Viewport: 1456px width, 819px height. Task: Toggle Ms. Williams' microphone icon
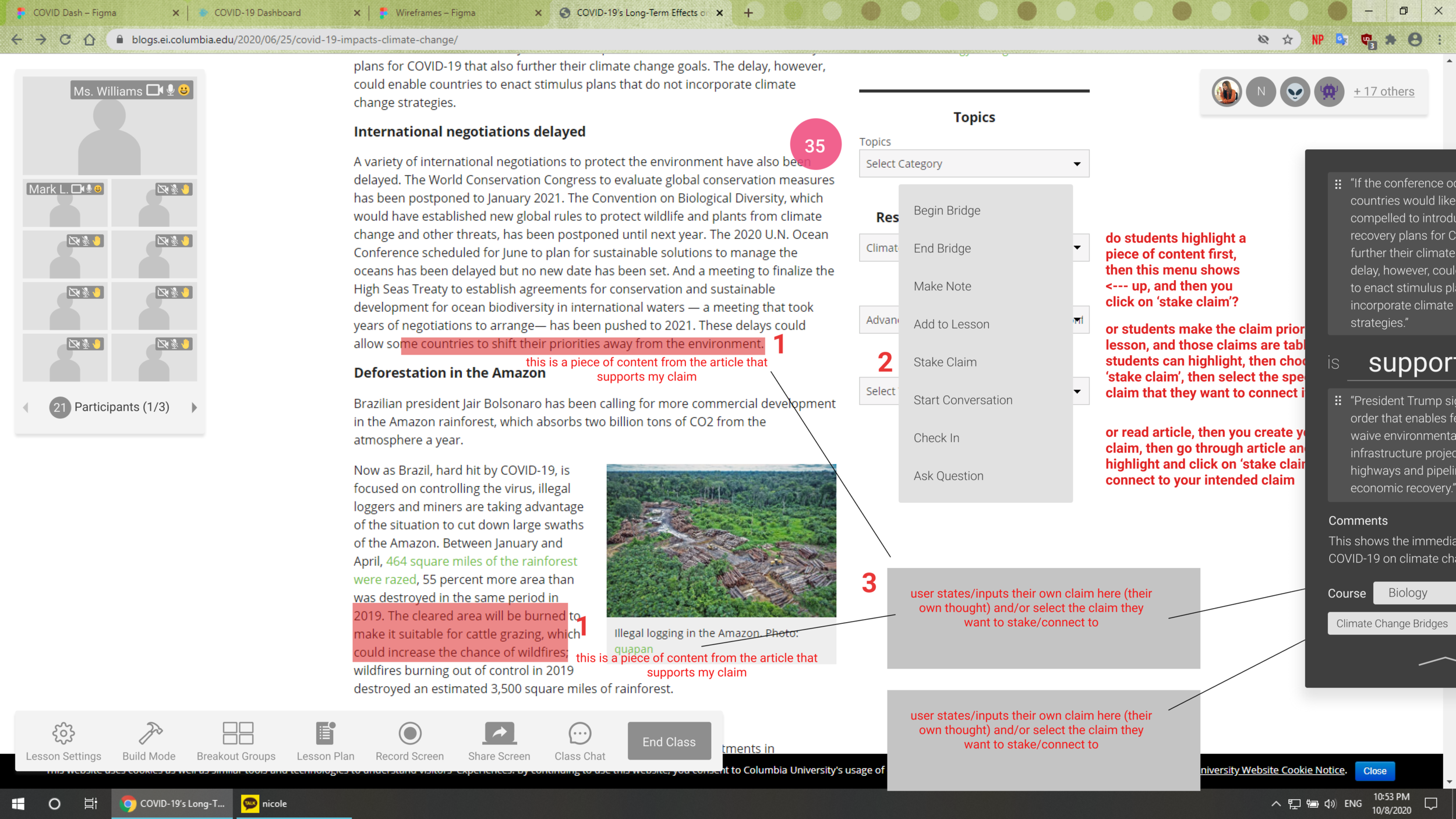[171, 90]
